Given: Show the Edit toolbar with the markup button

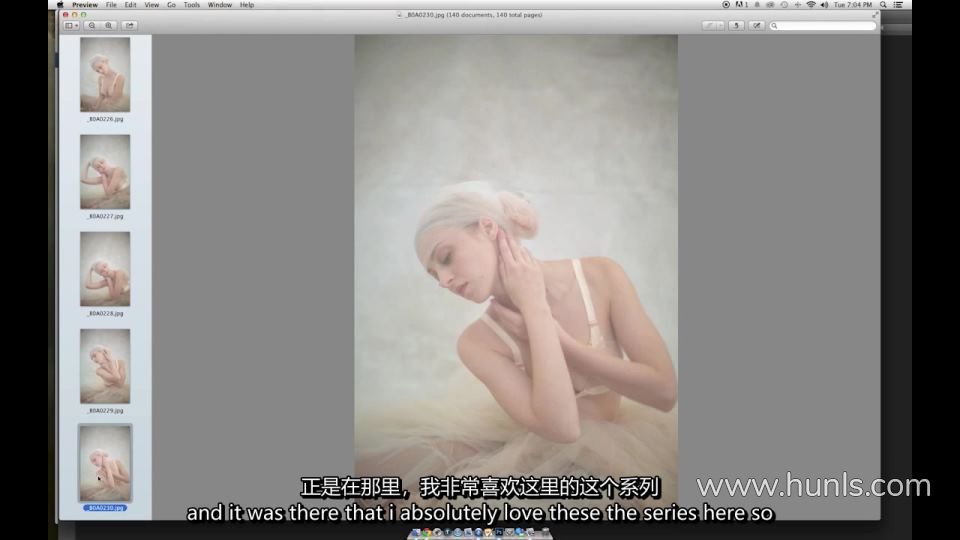Looking at the screenshot, I should click(x=757, y=26).
